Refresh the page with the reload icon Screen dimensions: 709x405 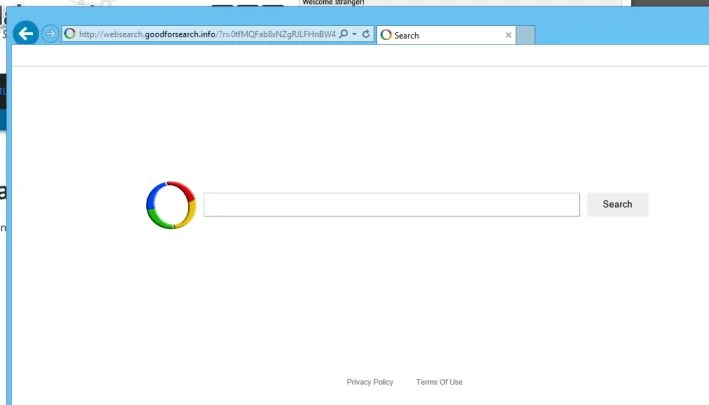click(366, 34)
